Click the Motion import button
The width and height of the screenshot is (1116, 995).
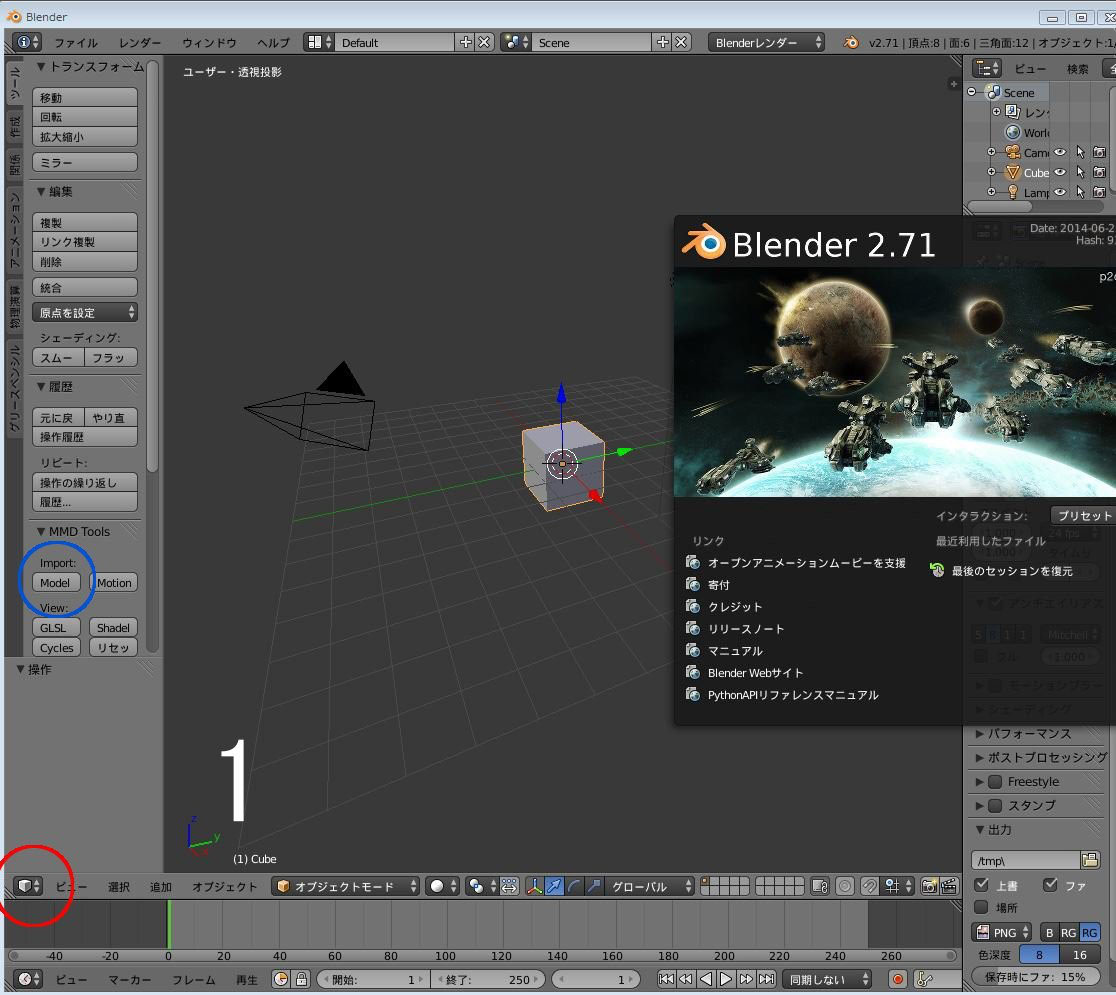114,583
